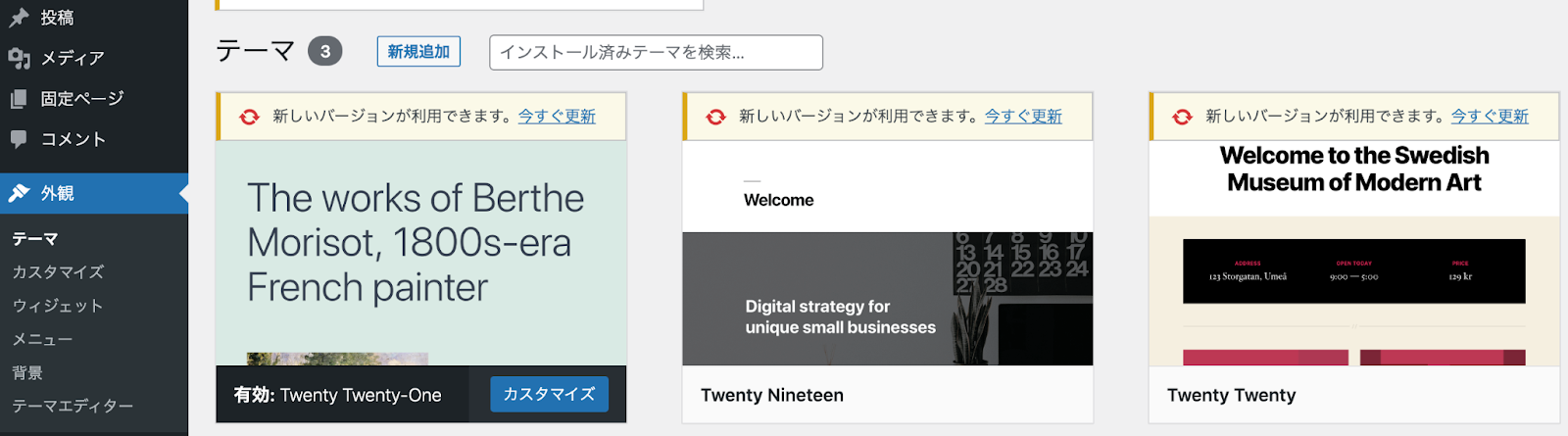
Task: Click update icon on Twenty Nineteen notice
Action: (716, 117)
